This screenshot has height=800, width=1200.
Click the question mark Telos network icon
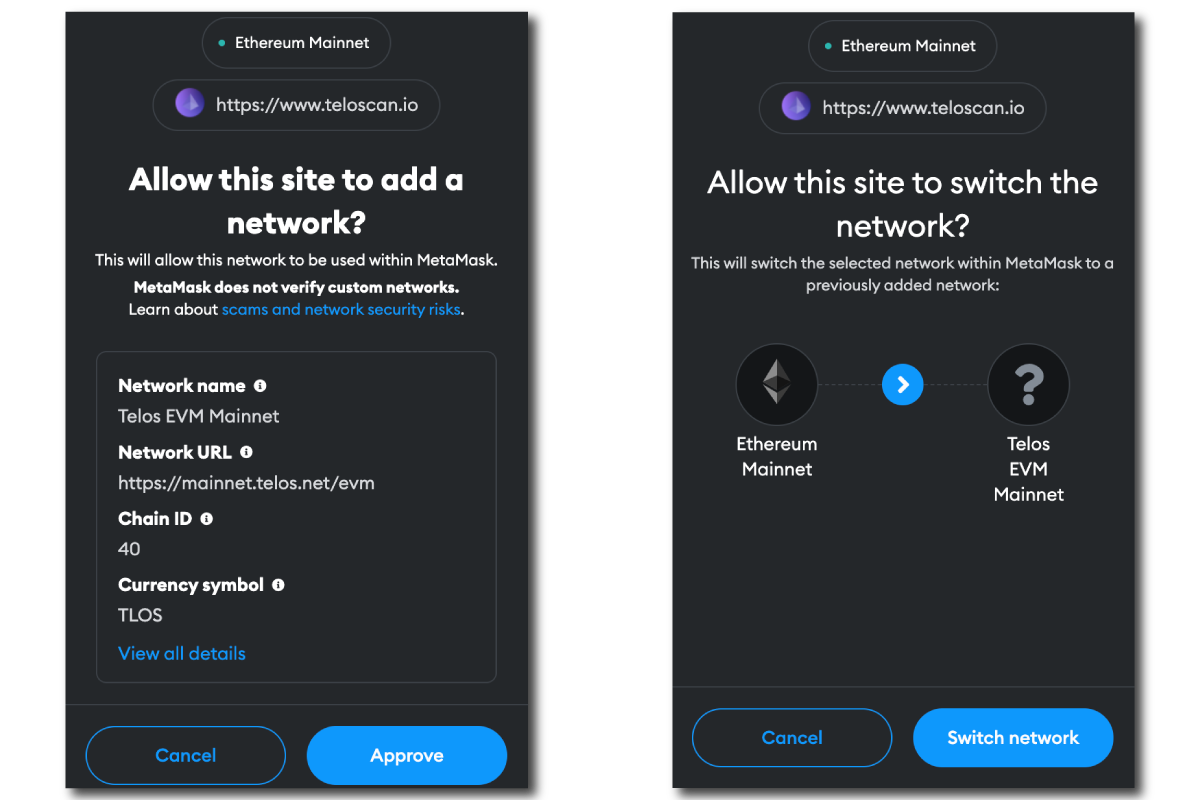pos(1028,384)
